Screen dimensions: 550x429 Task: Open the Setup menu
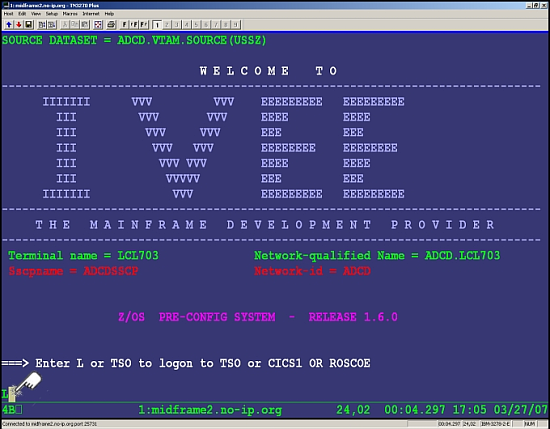[52, 14]
